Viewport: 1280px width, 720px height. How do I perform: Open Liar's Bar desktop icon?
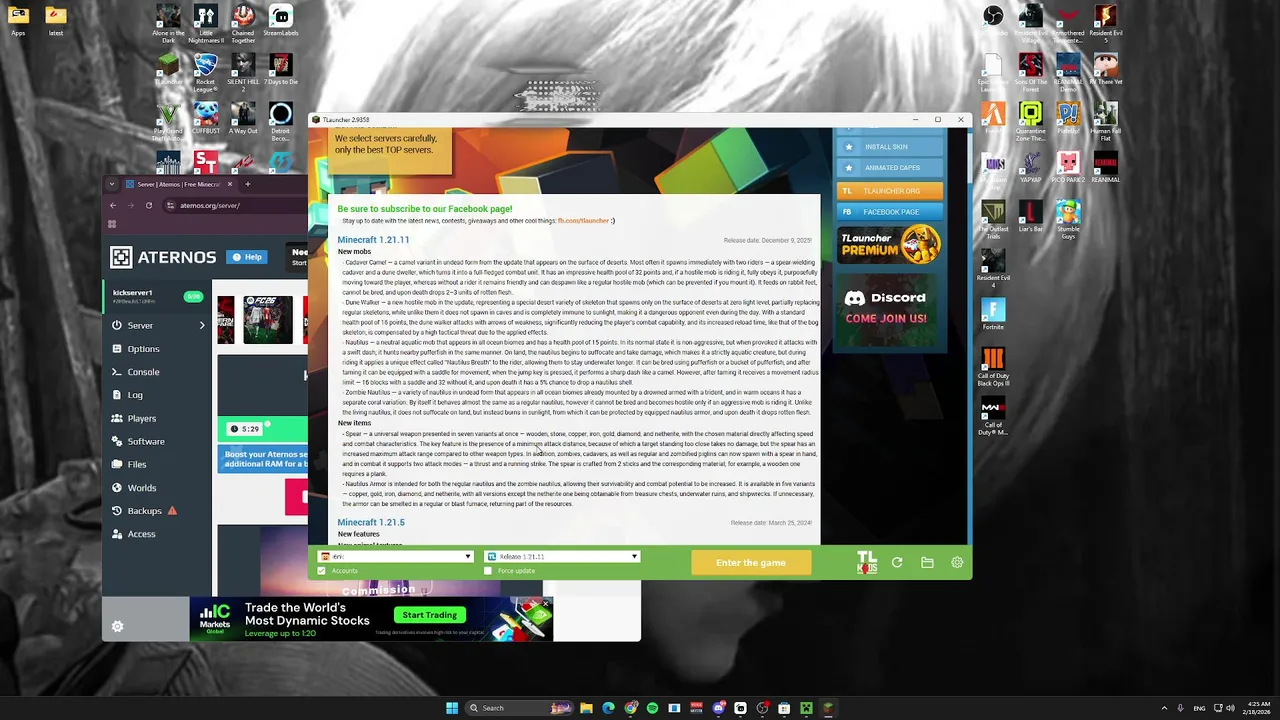(x=1030, y=216)
